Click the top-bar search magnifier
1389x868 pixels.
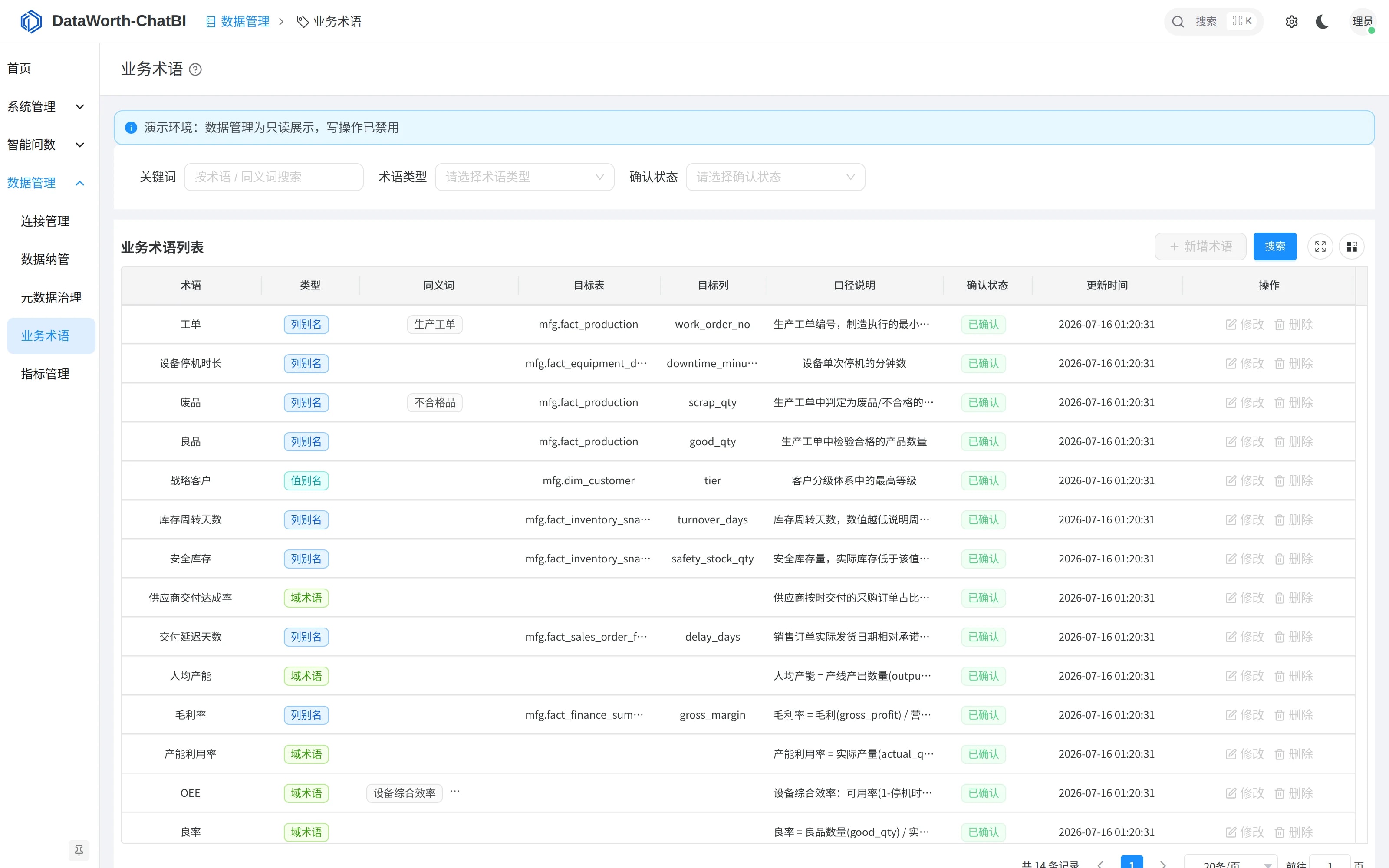pyautogui.click(x=1178, y=22)
